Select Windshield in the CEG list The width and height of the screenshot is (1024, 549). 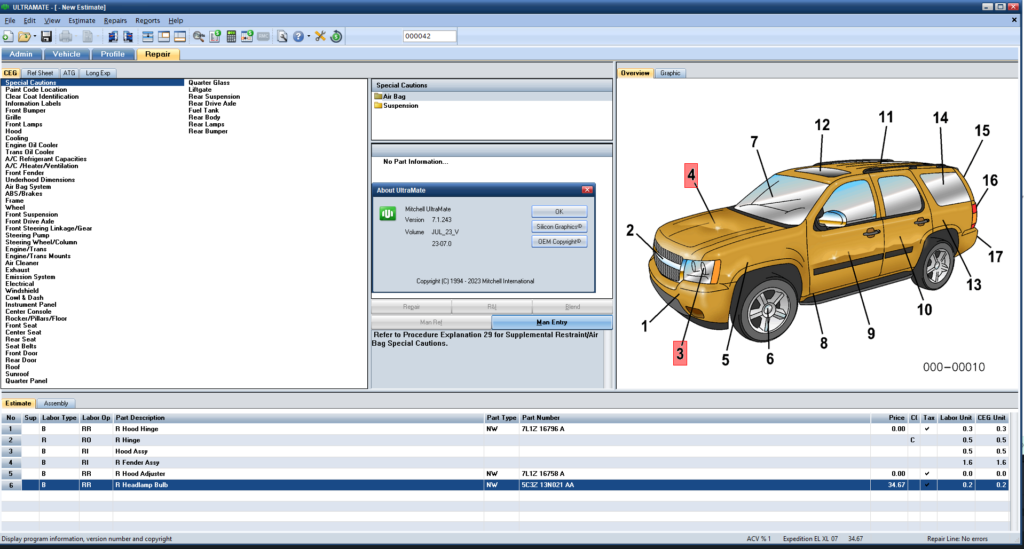(x=22, y=290)
